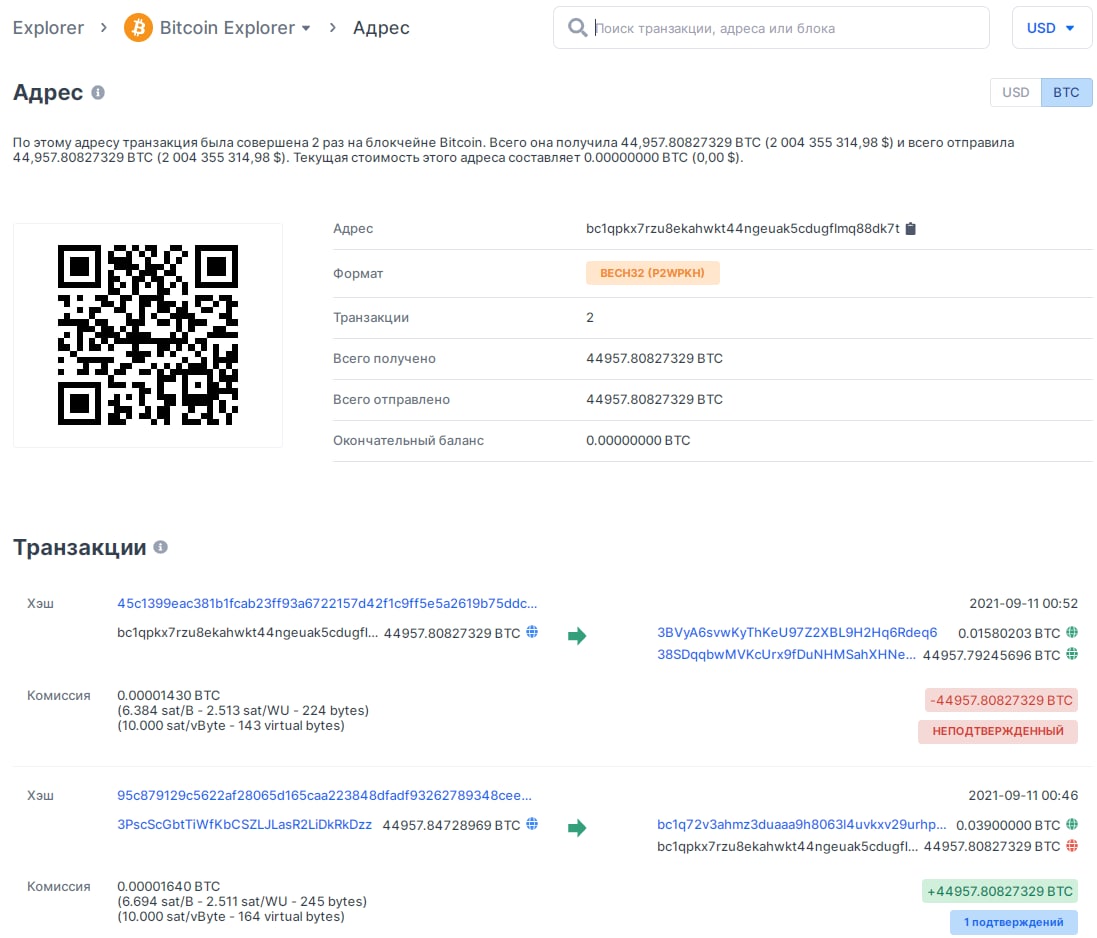Click truncated input address in first transaction
The width and height of the screenshot is (1097, 938).
[x=248, y=633]
